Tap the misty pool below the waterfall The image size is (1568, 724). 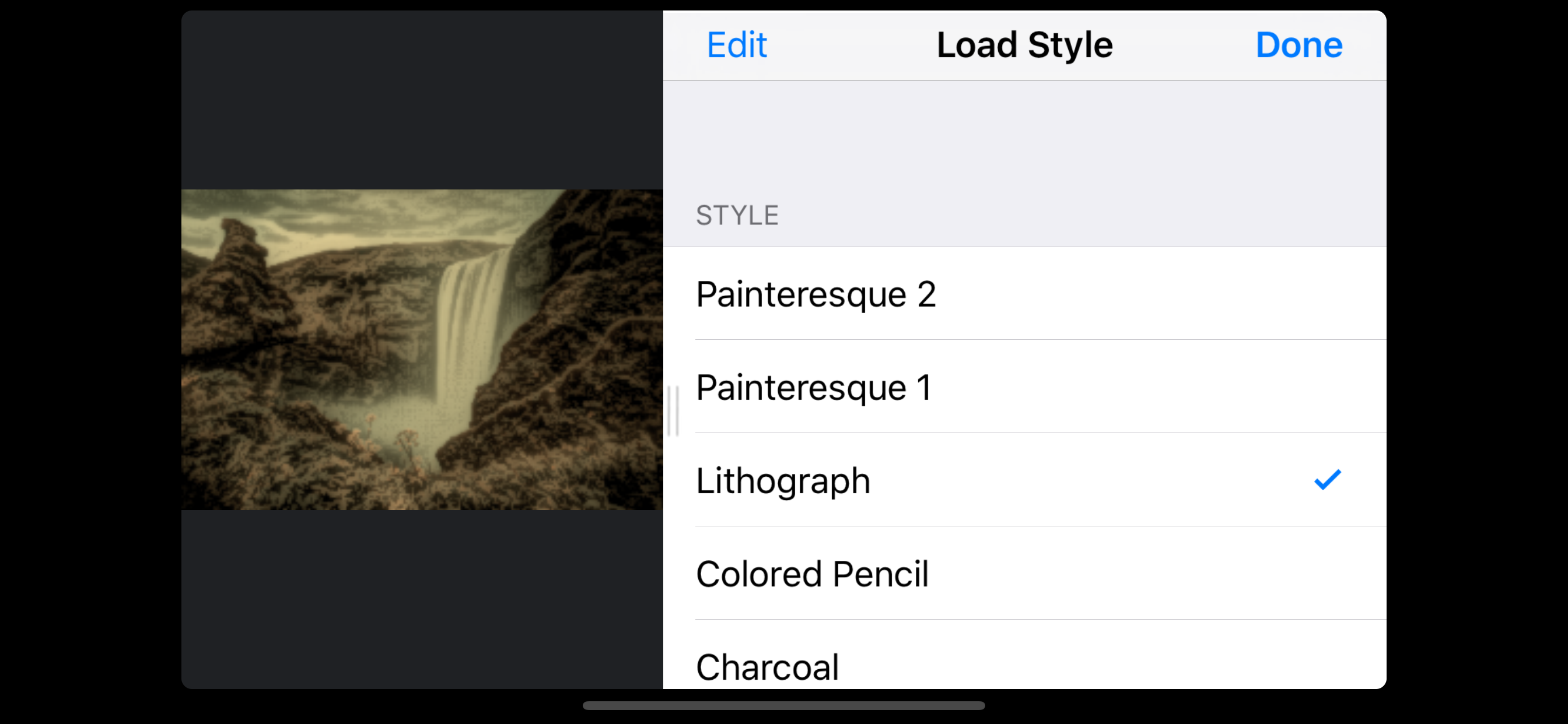(390, 420)
